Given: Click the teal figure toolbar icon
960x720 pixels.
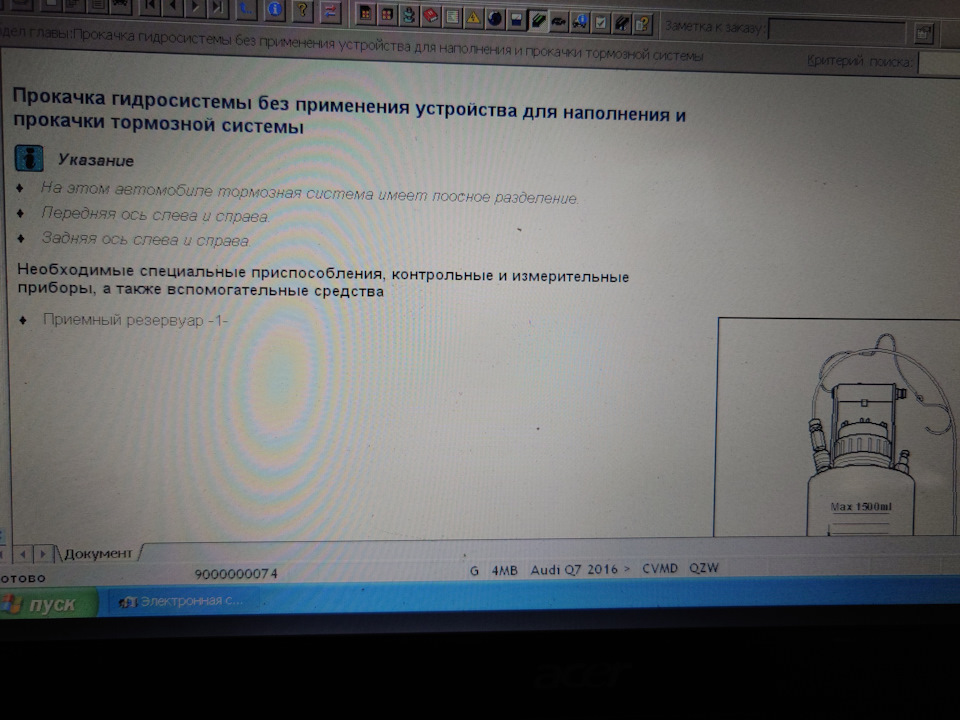Looking at the screenshot, I should click(408, 15).
